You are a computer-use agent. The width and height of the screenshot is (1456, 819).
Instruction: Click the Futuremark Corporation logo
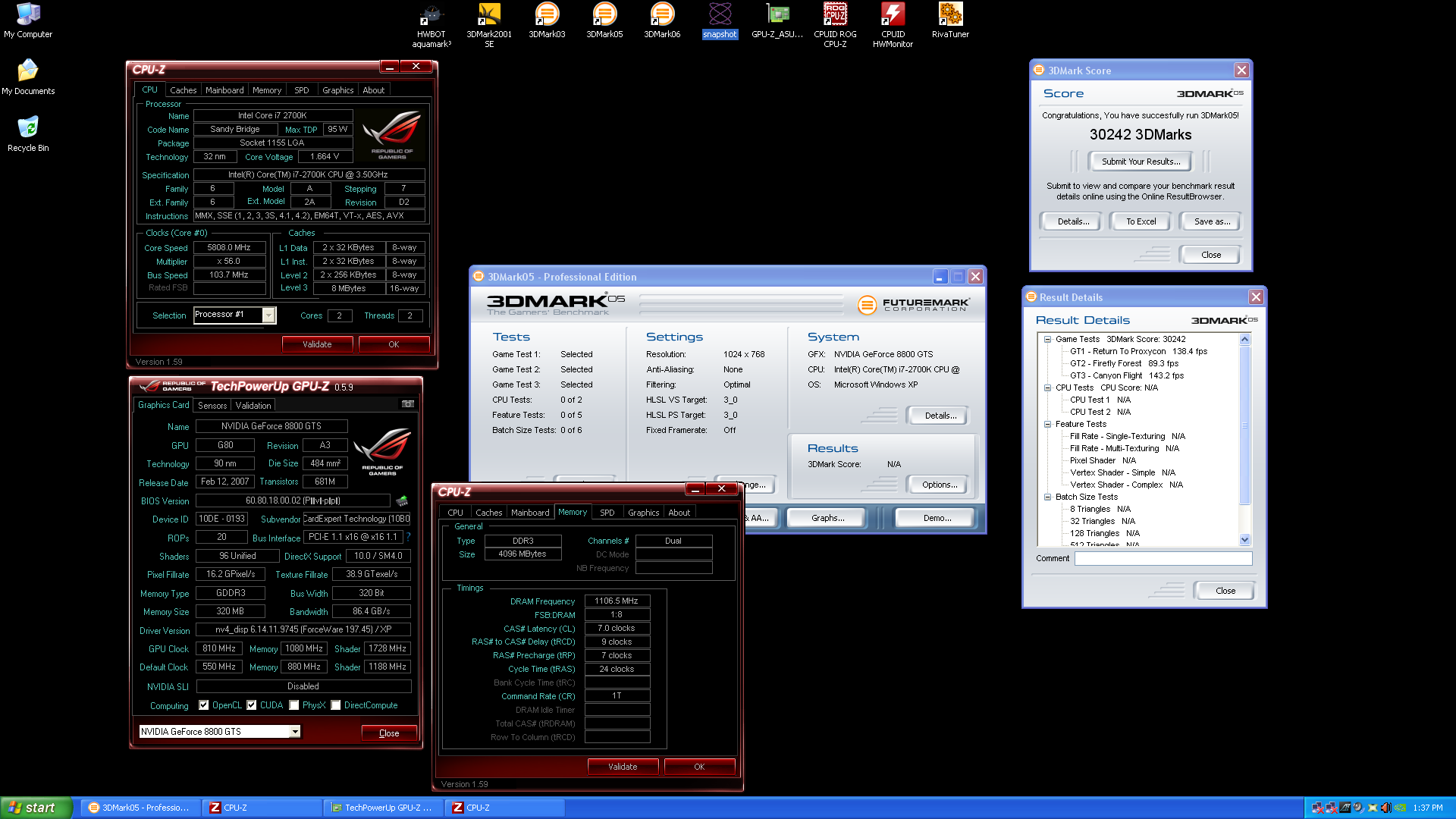pos(913,305)
